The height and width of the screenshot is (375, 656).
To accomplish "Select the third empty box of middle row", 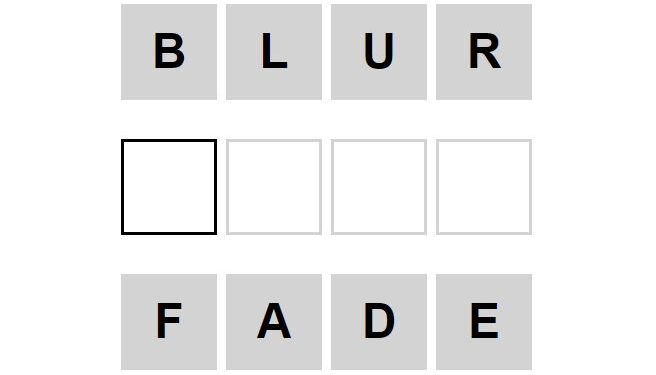I will [379, 187].
